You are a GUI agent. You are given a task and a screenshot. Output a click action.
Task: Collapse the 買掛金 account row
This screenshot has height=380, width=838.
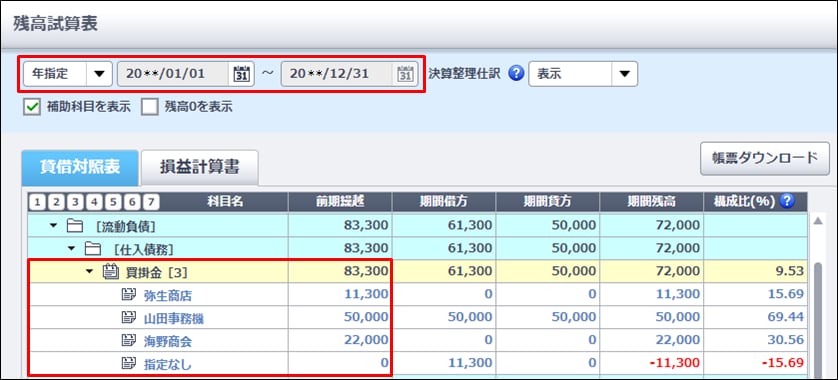pyautogui.click(x=90, y=272)
